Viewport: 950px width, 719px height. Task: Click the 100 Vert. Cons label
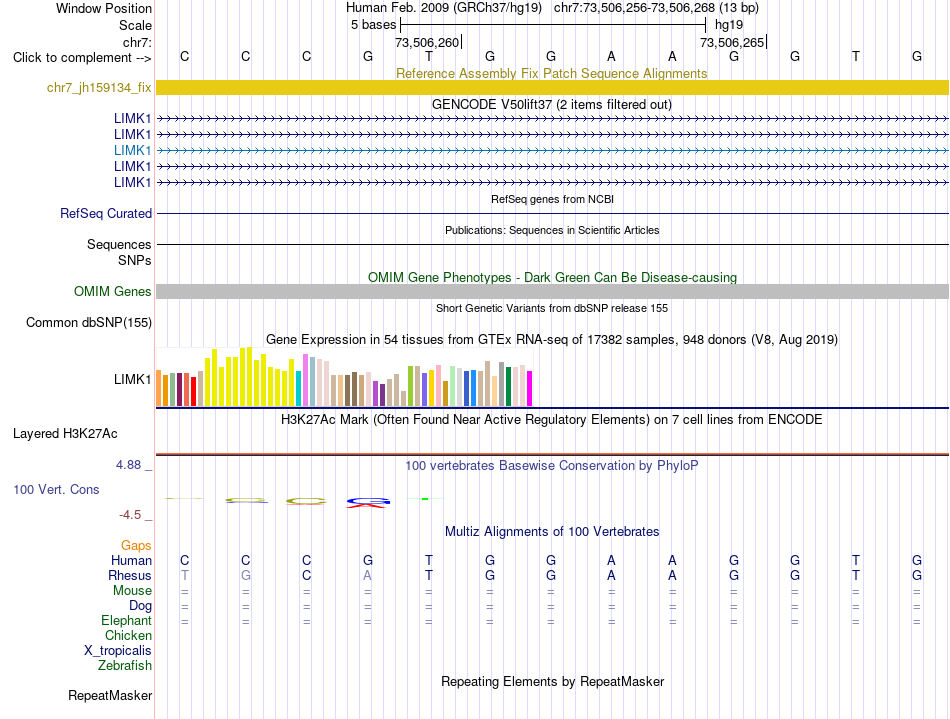tap(56, 489)
